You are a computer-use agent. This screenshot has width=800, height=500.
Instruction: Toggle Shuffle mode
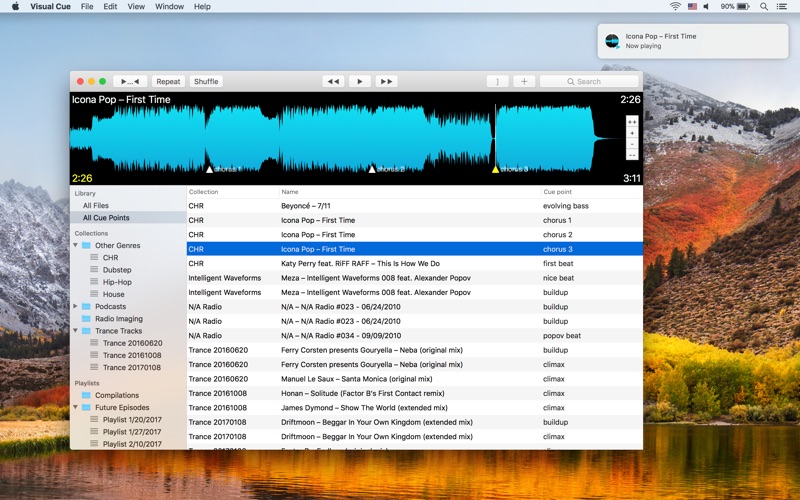pos(206,81)
